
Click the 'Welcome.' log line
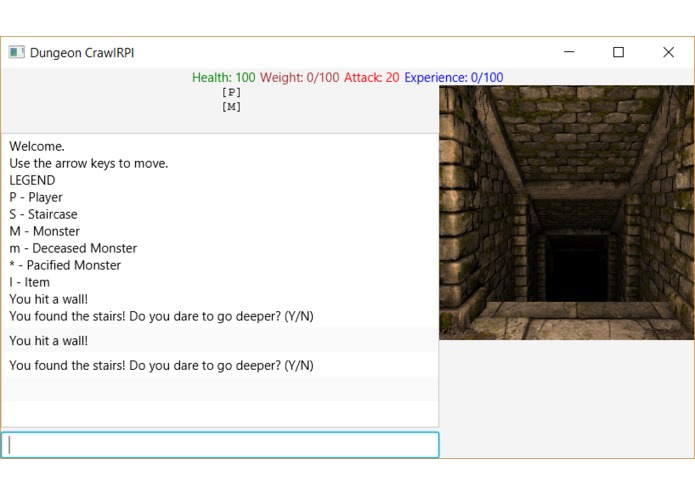[37, 147]
